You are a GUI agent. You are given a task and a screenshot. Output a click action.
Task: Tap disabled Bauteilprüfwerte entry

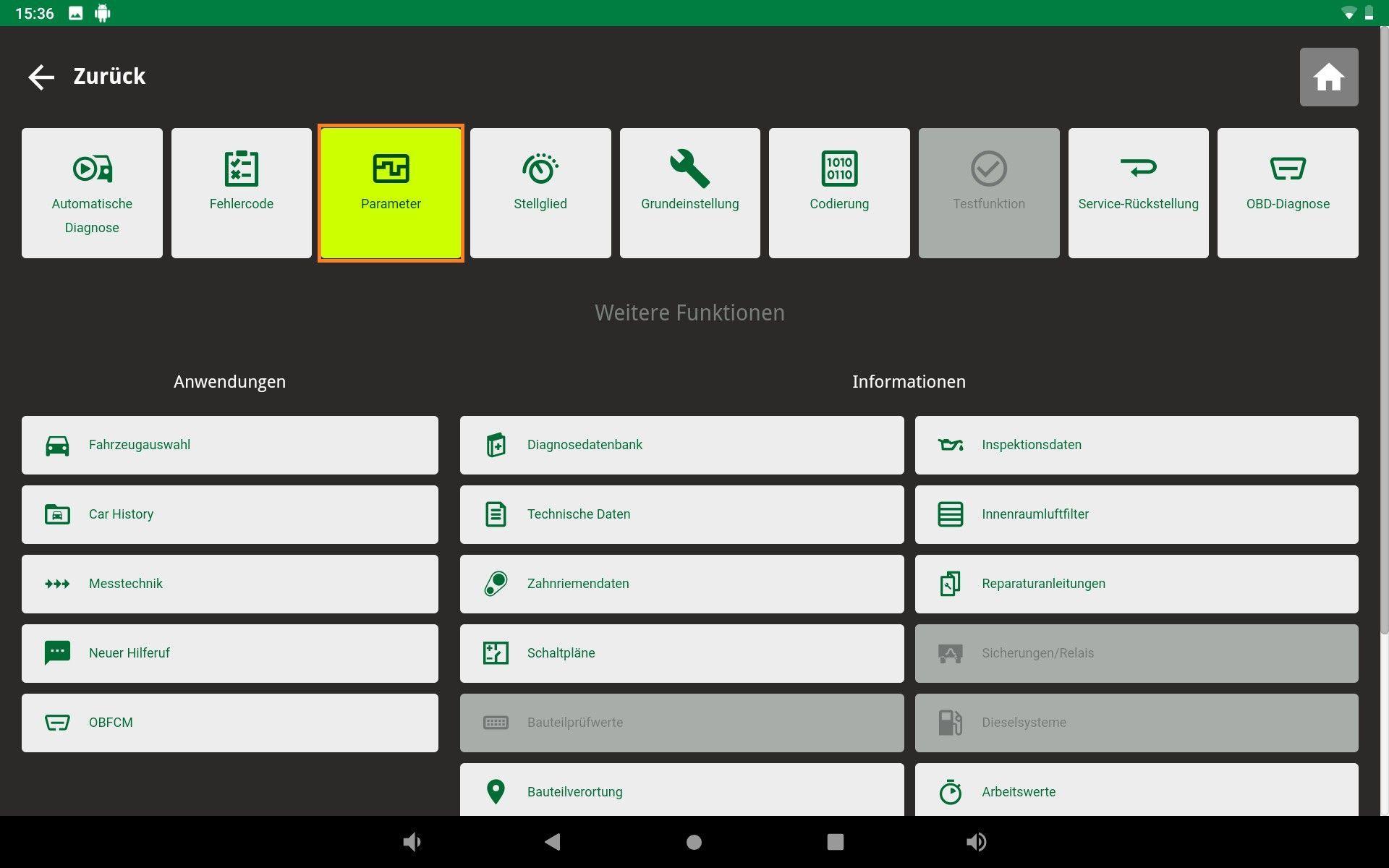682,723
